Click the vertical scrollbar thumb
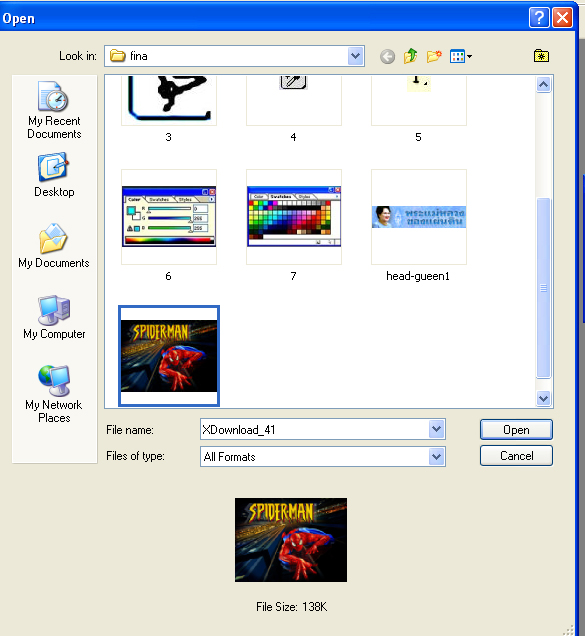This screenshot has height=636, width=585. tap(543, 288)
